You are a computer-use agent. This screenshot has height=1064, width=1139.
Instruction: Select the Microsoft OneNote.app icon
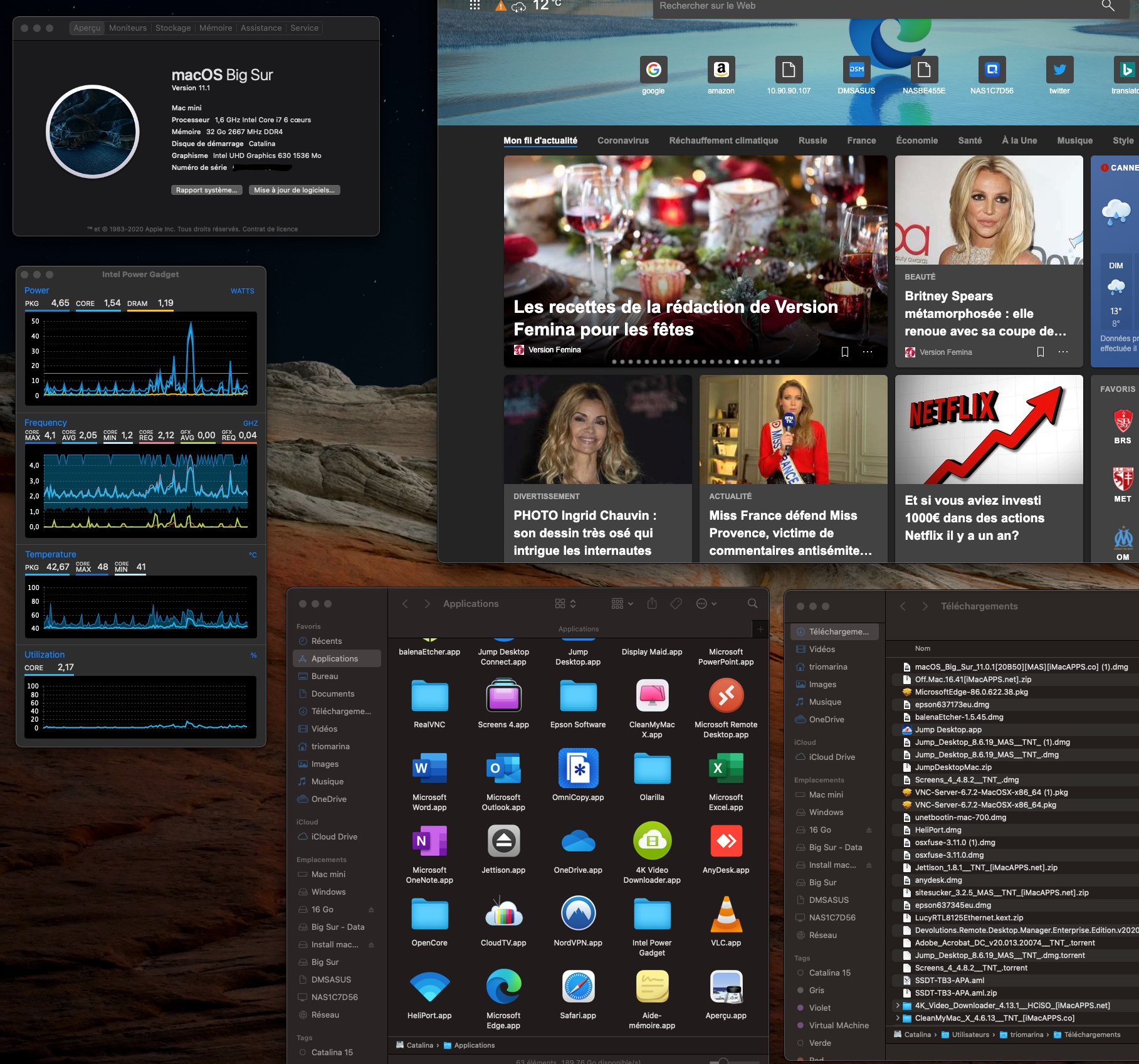coord(429,841)
